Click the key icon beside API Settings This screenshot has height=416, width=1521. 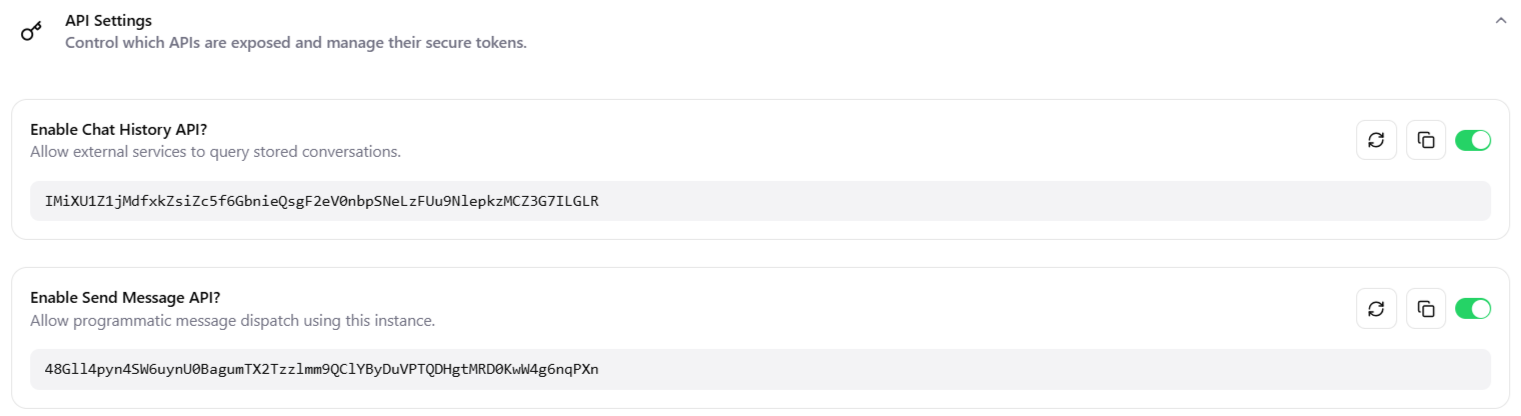pyautogui.click(x=32, y=31)
